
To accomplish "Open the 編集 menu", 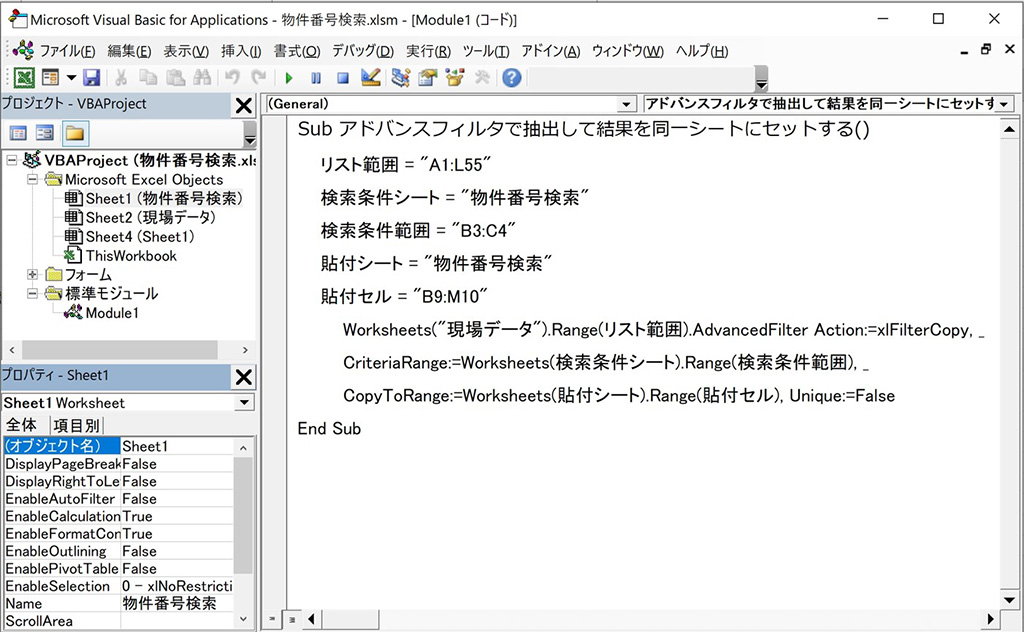I will tap(129, 51).
